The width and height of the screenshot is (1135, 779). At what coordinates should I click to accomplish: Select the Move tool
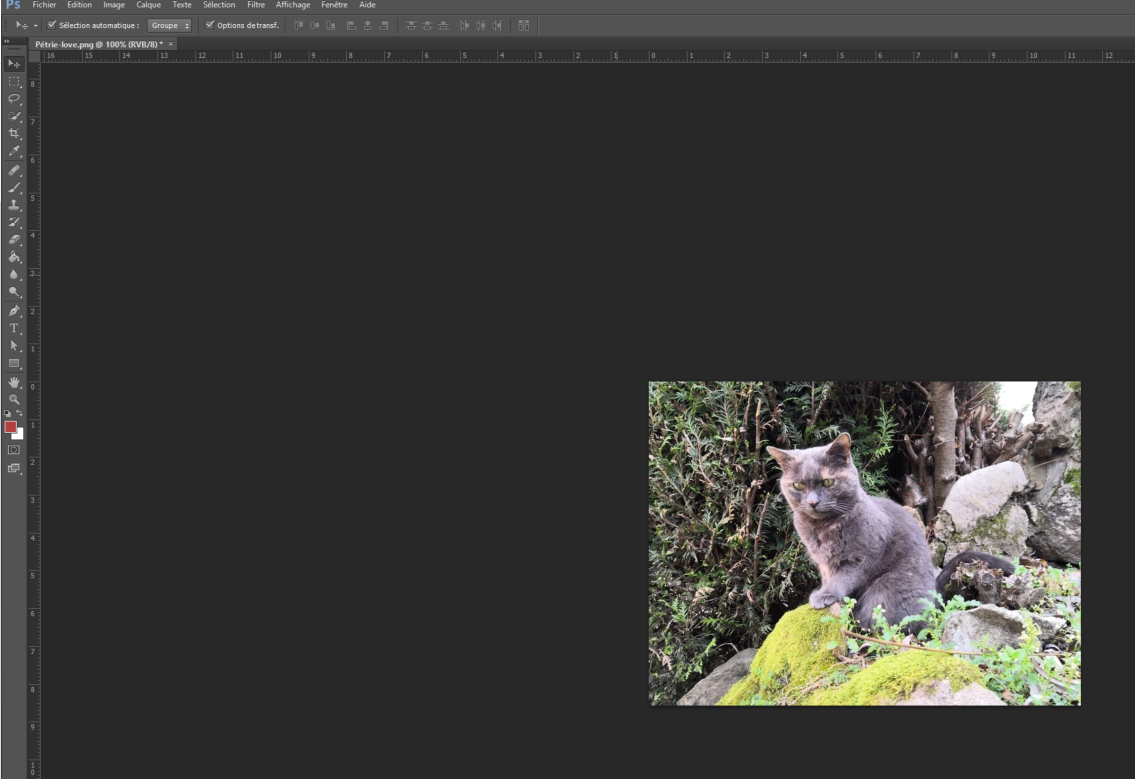(x=12, y=64)
